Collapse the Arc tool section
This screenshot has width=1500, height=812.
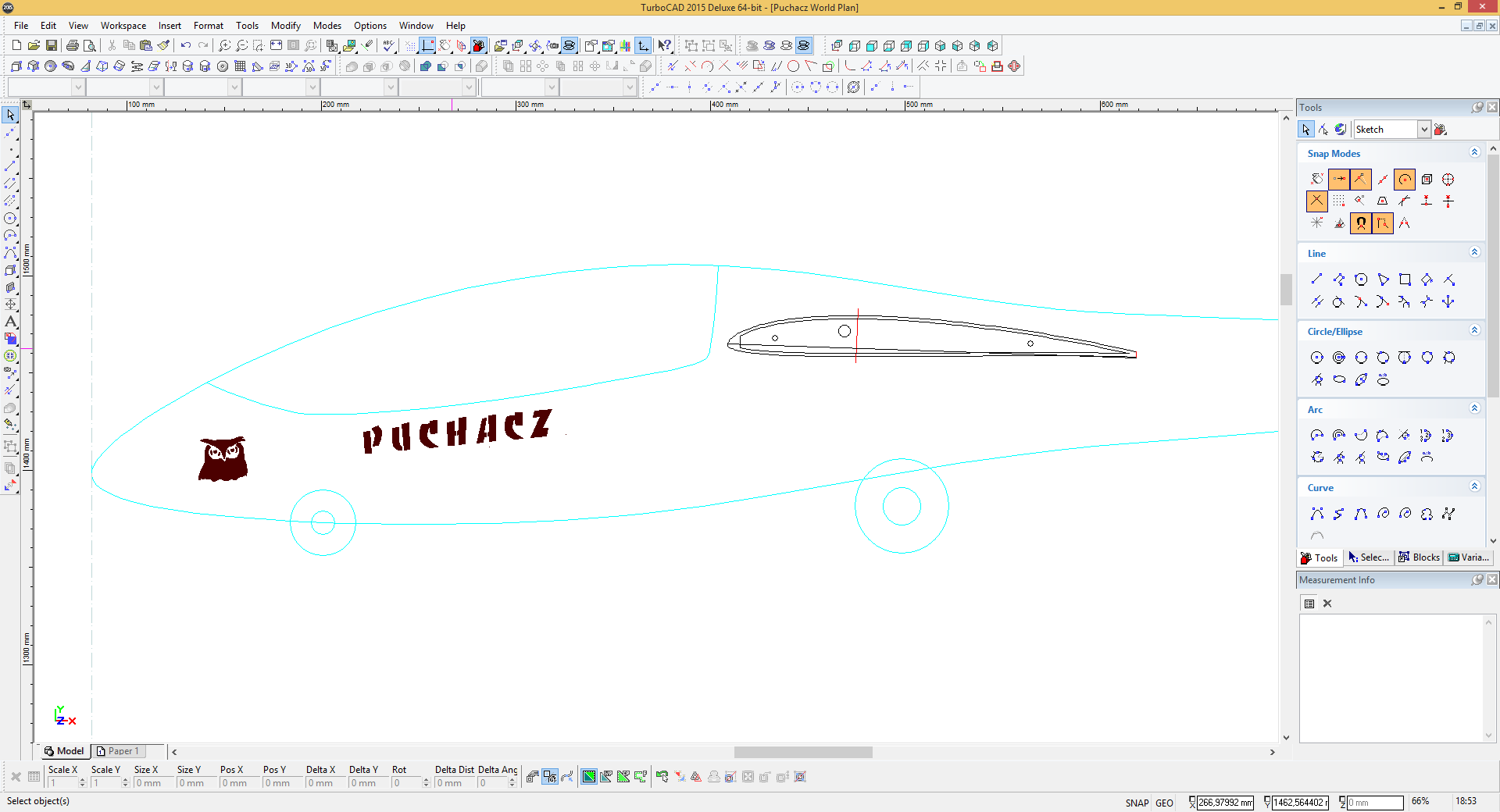tap(1474, 408)
